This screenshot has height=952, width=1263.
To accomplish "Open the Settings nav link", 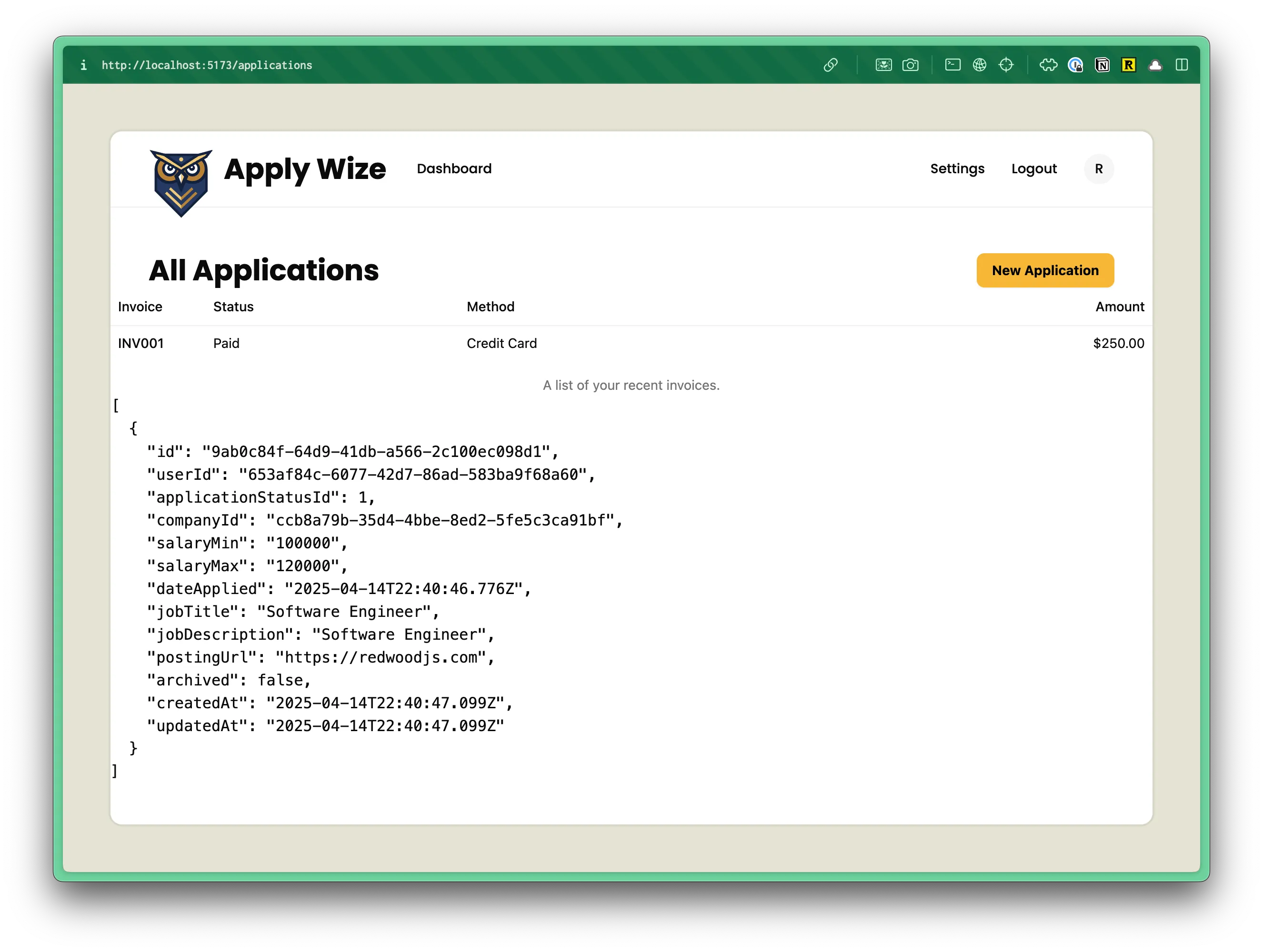I will pyautogui.click(x=957, y=169).
